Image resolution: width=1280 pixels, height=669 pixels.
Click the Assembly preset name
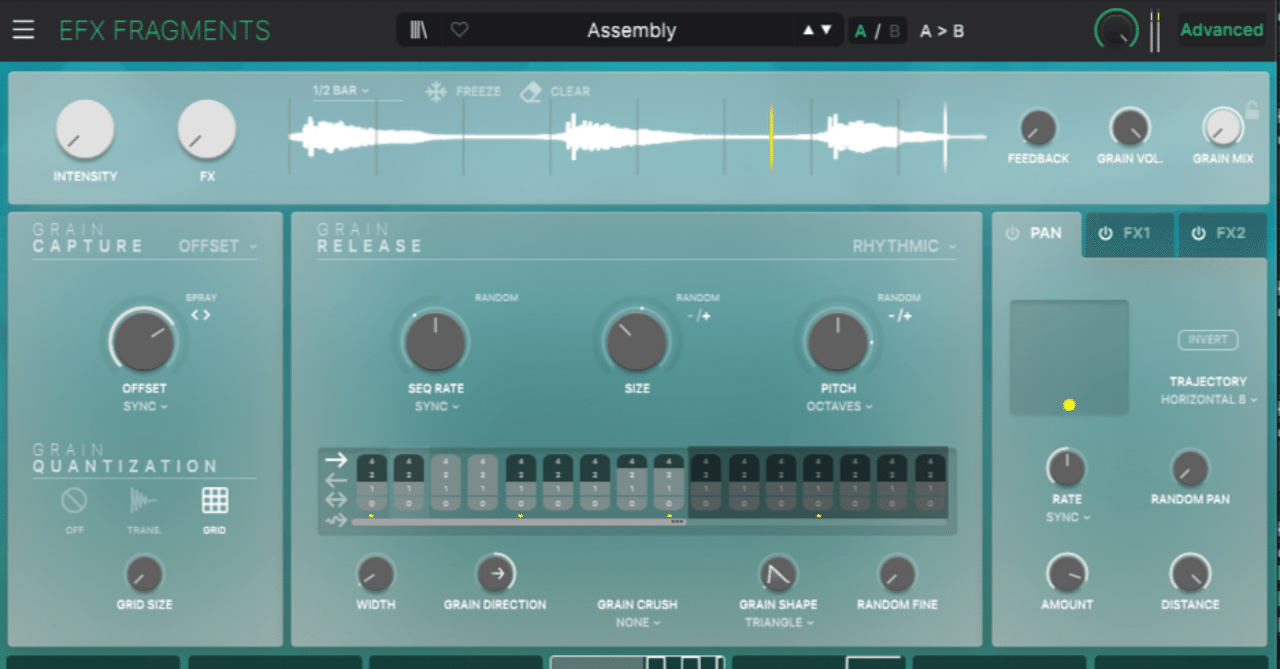(631, 31)
